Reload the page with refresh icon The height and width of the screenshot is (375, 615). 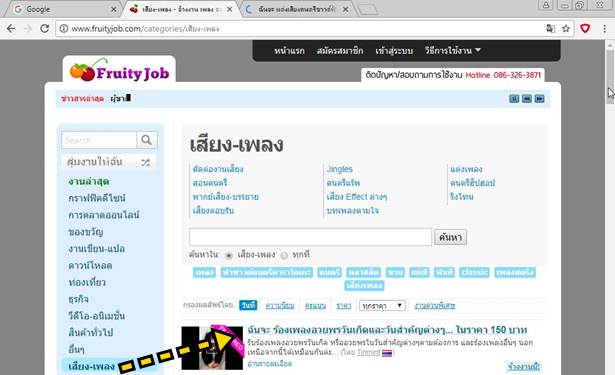44,29
